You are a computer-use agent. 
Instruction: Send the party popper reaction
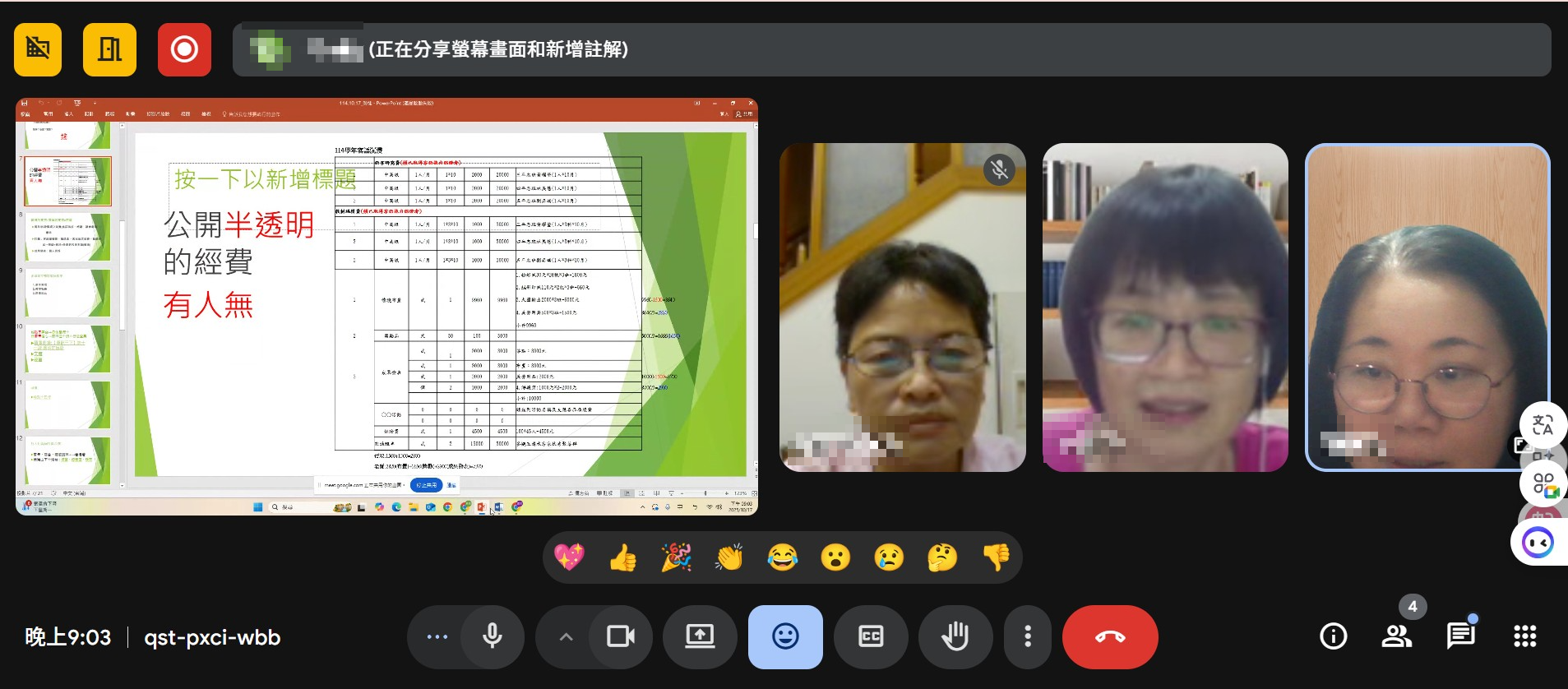click(676, 557)
